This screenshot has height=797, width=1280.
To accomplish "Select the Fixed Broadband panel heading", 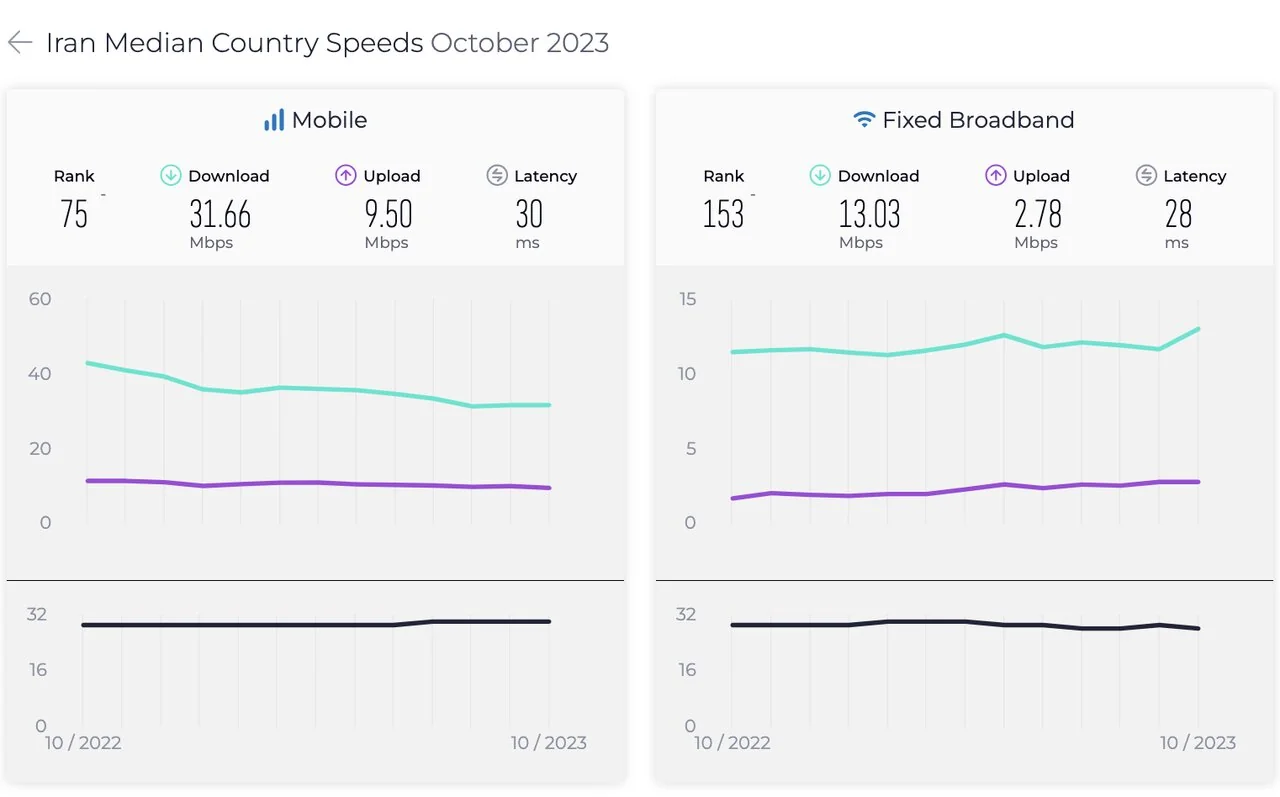I will tap(977, 120).
